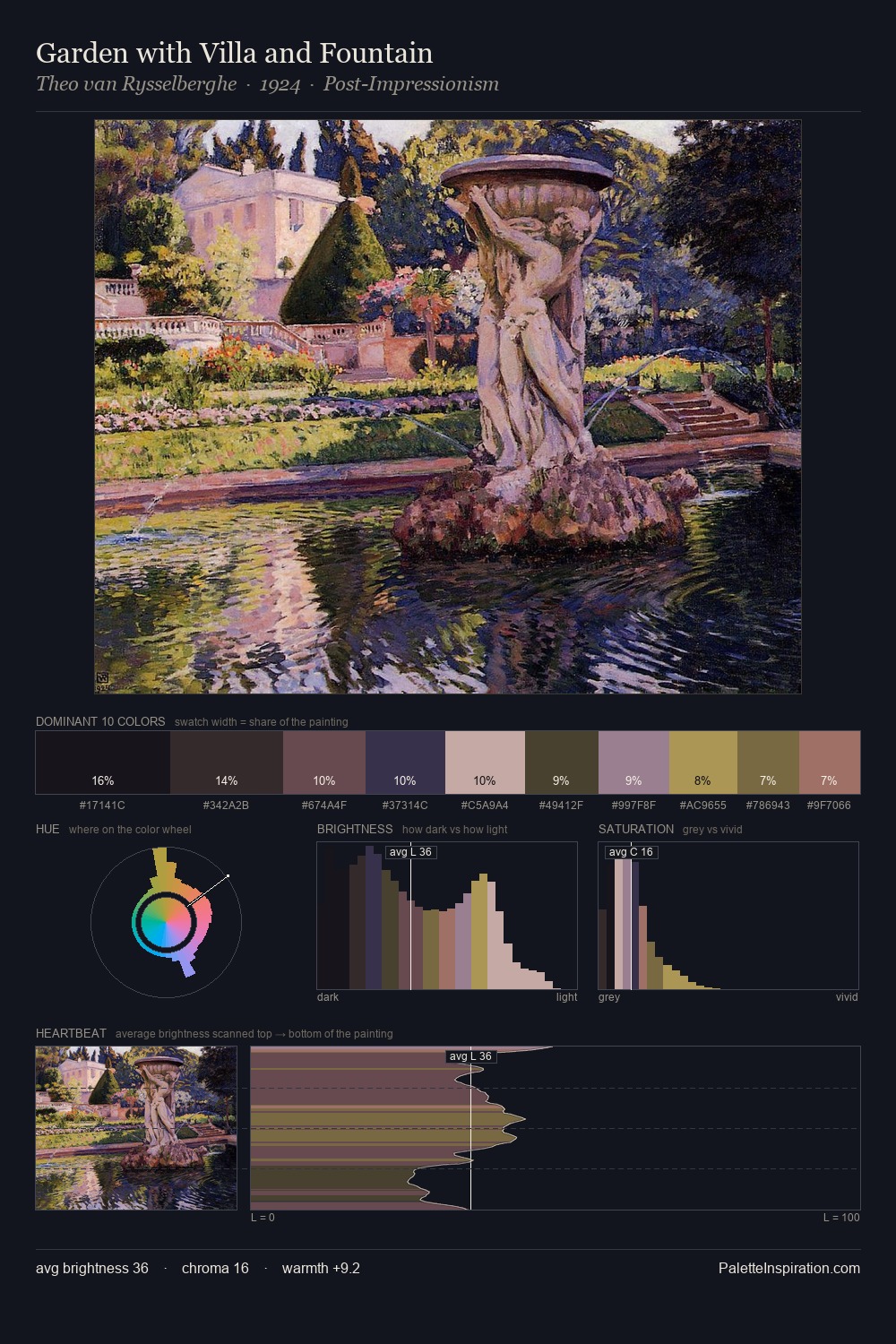Image resolution: width=896 pixels, height=1344 pixels.
Task: Click the 'grey' axis label
Action: tap(609, 997)
